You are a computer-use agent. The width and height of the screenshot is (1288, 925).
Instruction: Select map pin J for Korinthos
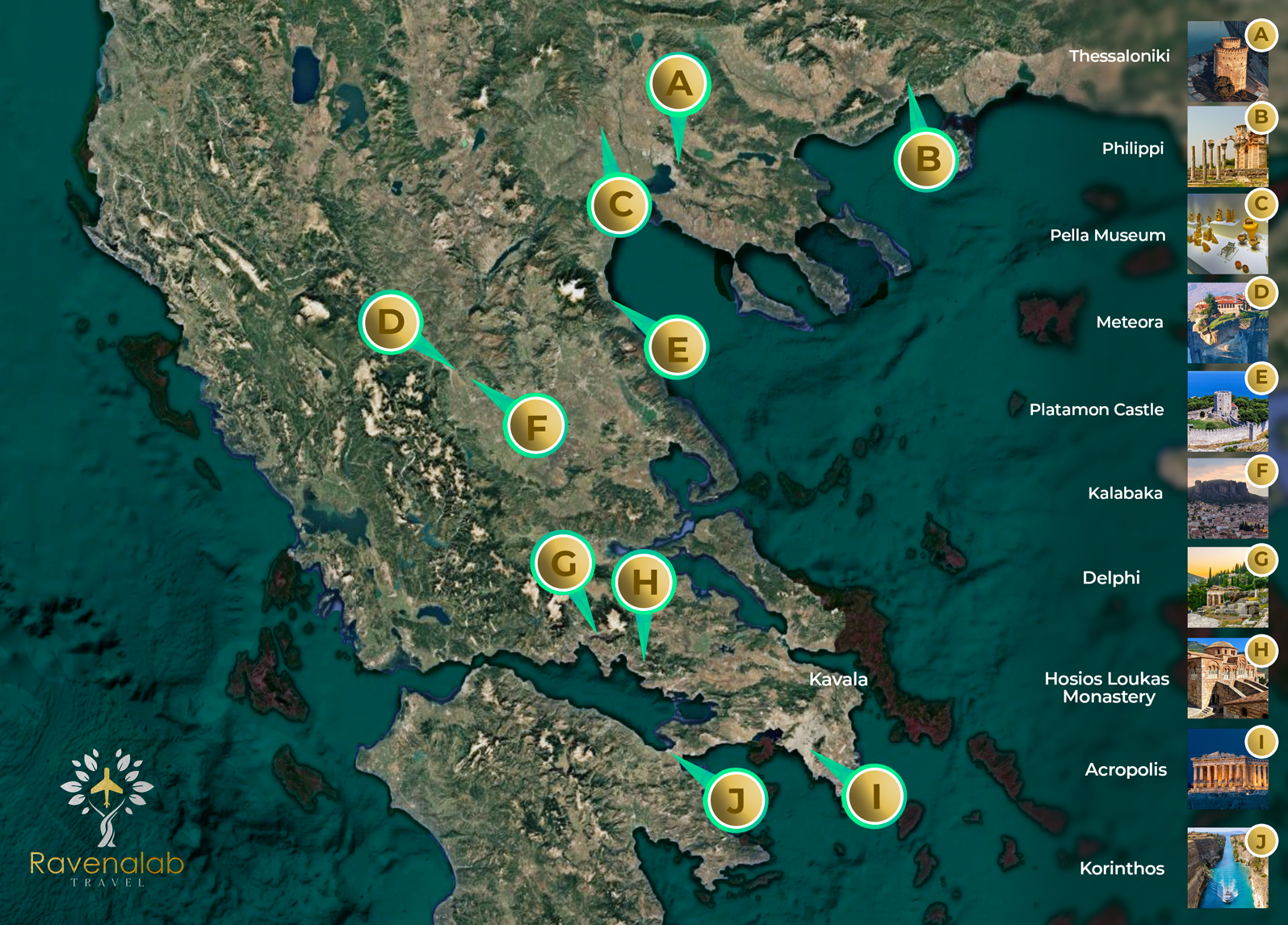[735, 800]
